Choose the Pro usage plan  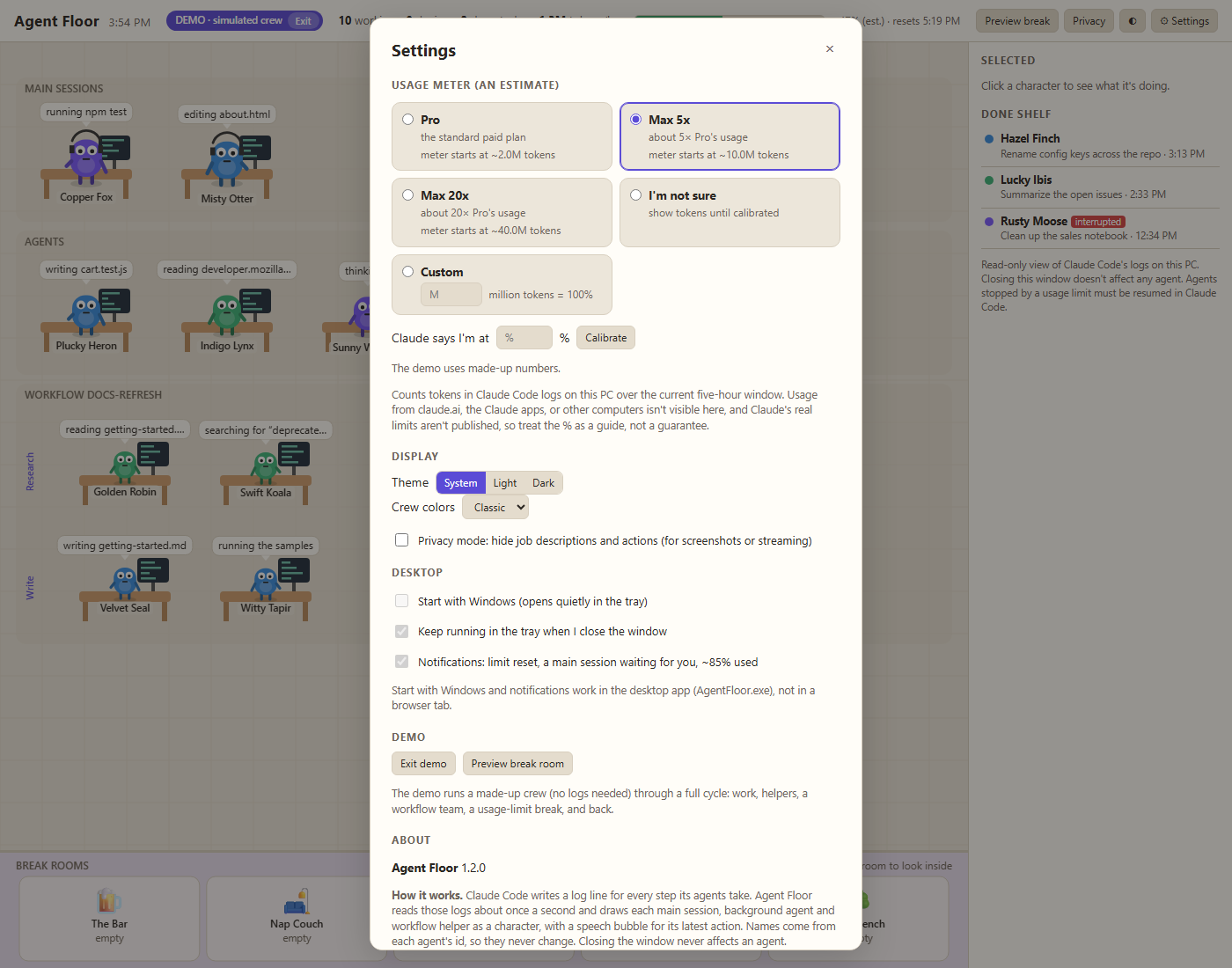click(x=502, y=136)
